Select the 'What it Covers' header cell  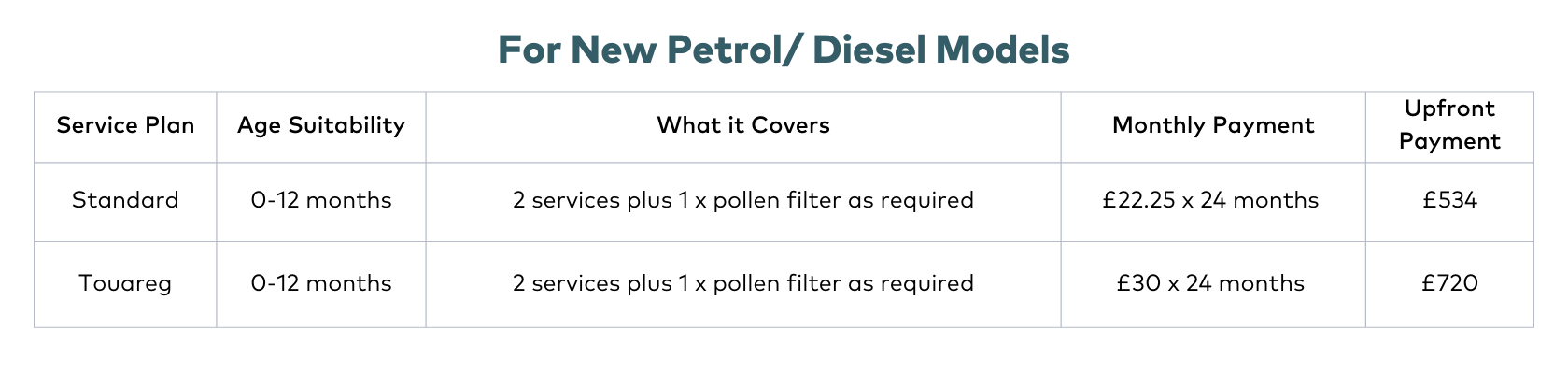(x=743, y=125)
